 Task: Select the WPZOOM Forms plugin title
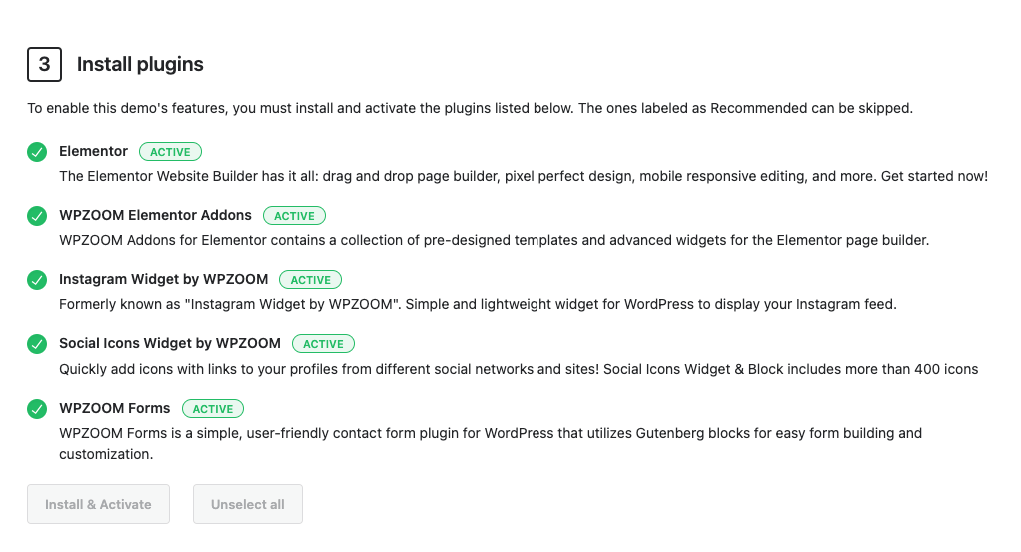pyautogui.click(x=115, y=408)
